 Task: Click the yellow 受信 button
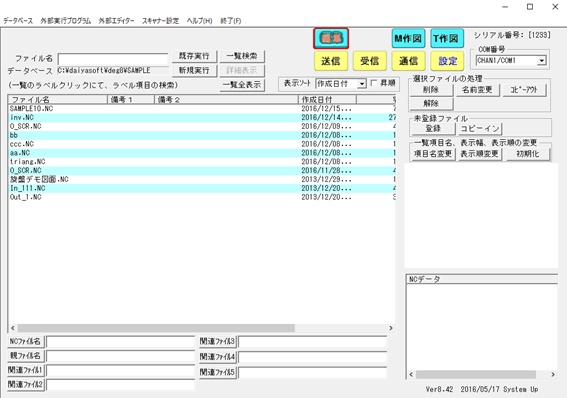[x=370, y=61]
